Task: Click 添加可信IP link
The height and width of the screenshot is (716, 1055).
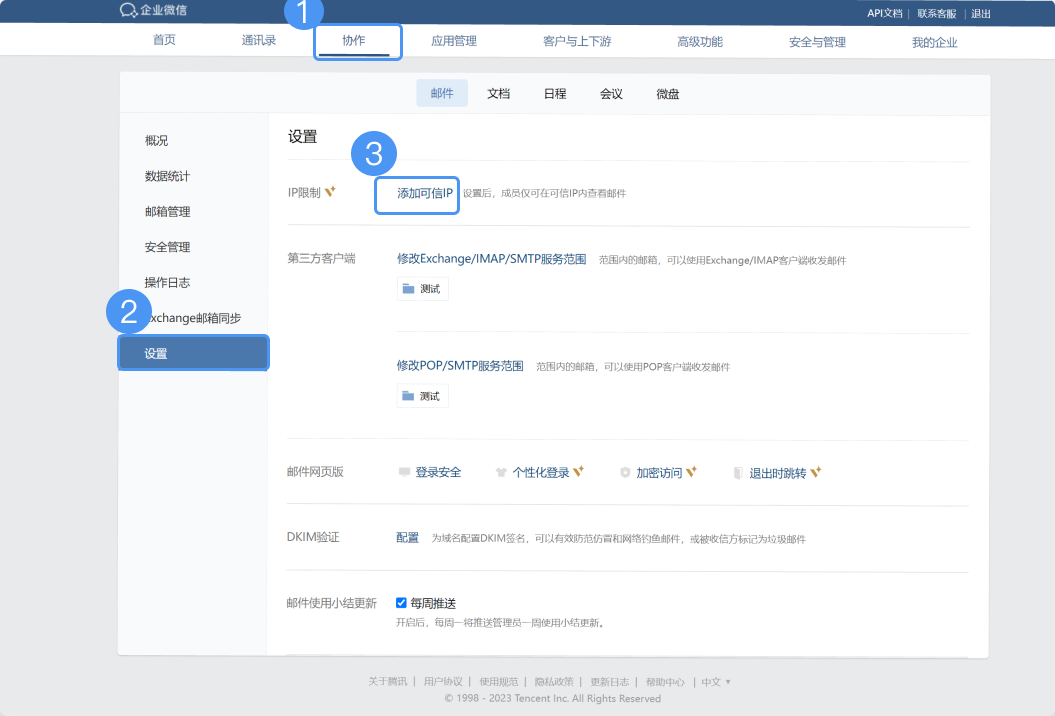Action: (425, 193)
